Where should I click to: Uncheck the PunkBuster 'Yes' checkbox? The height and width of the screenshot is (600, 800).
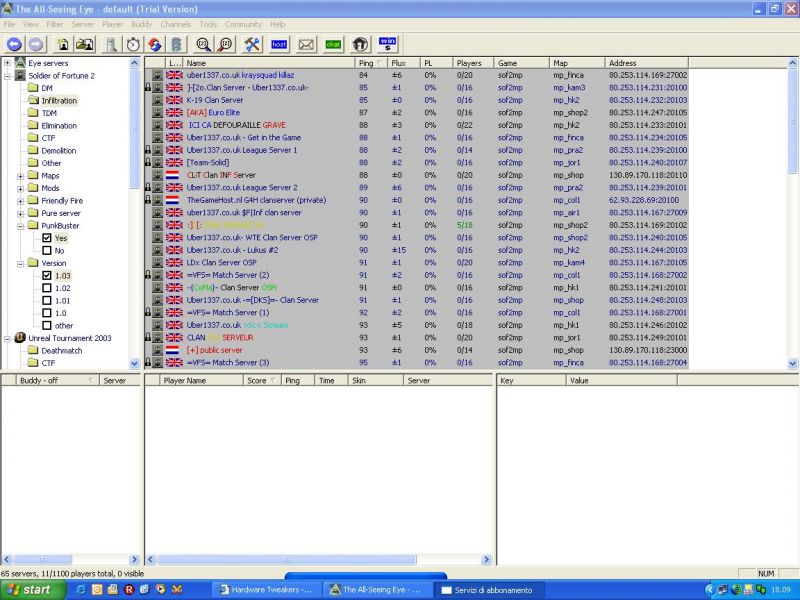pos(47,238)
